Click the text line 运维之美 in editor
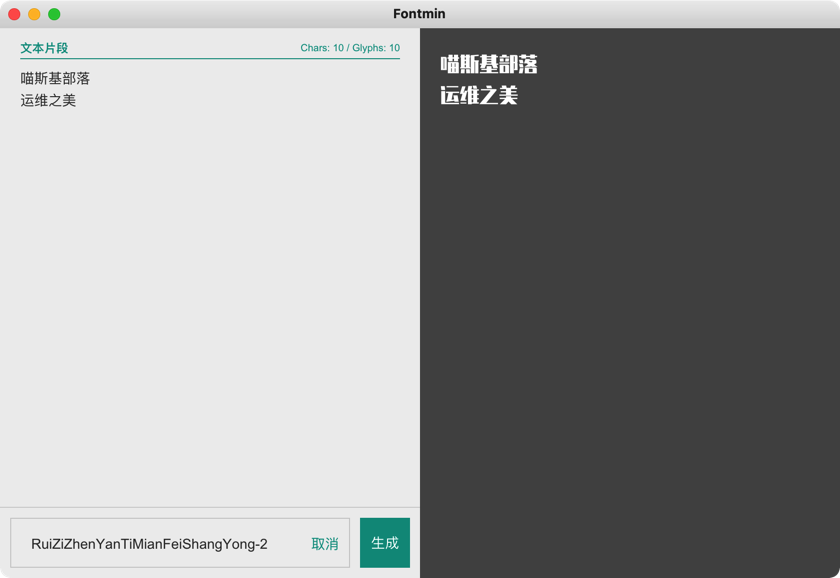 (48, 100)
